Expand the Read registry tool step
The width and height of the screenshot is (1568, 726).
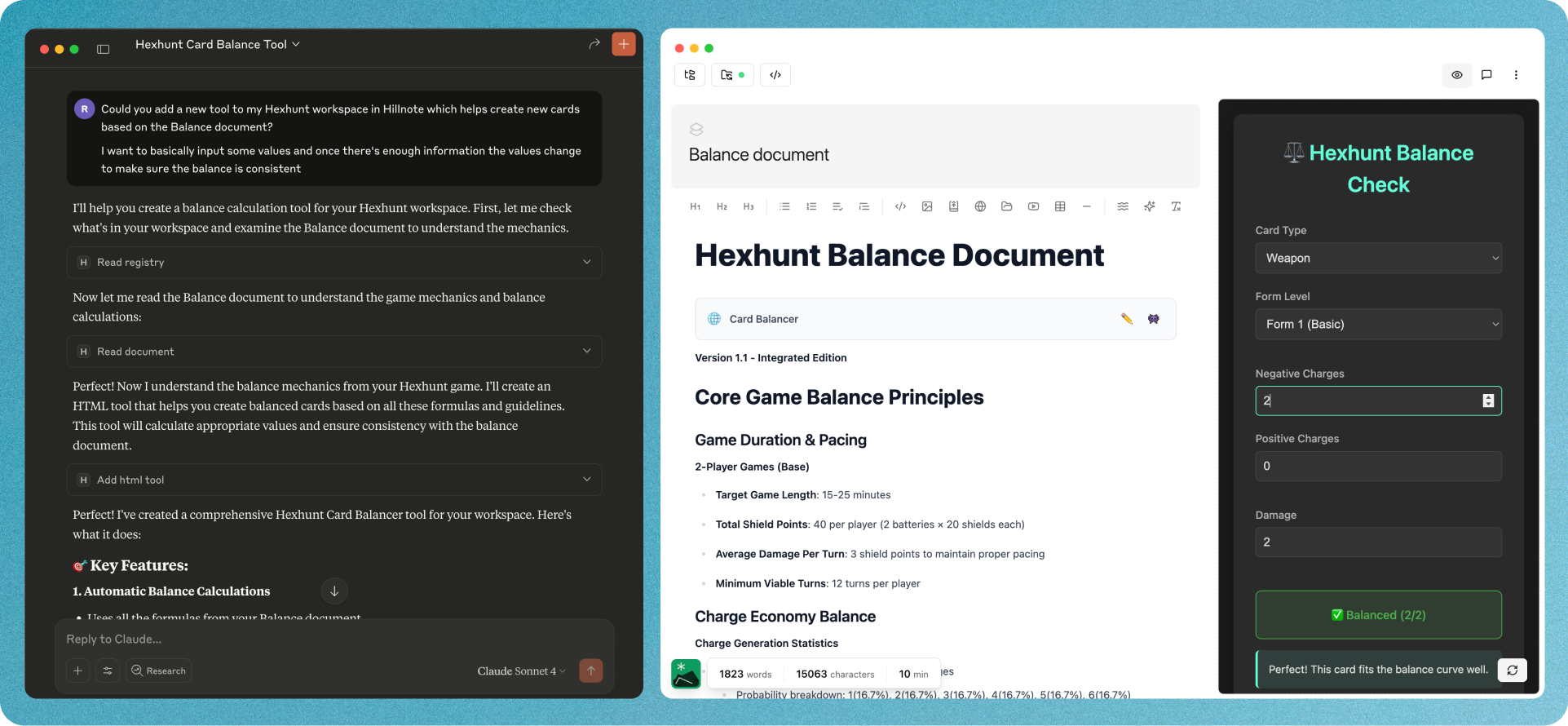click(334, 262)
